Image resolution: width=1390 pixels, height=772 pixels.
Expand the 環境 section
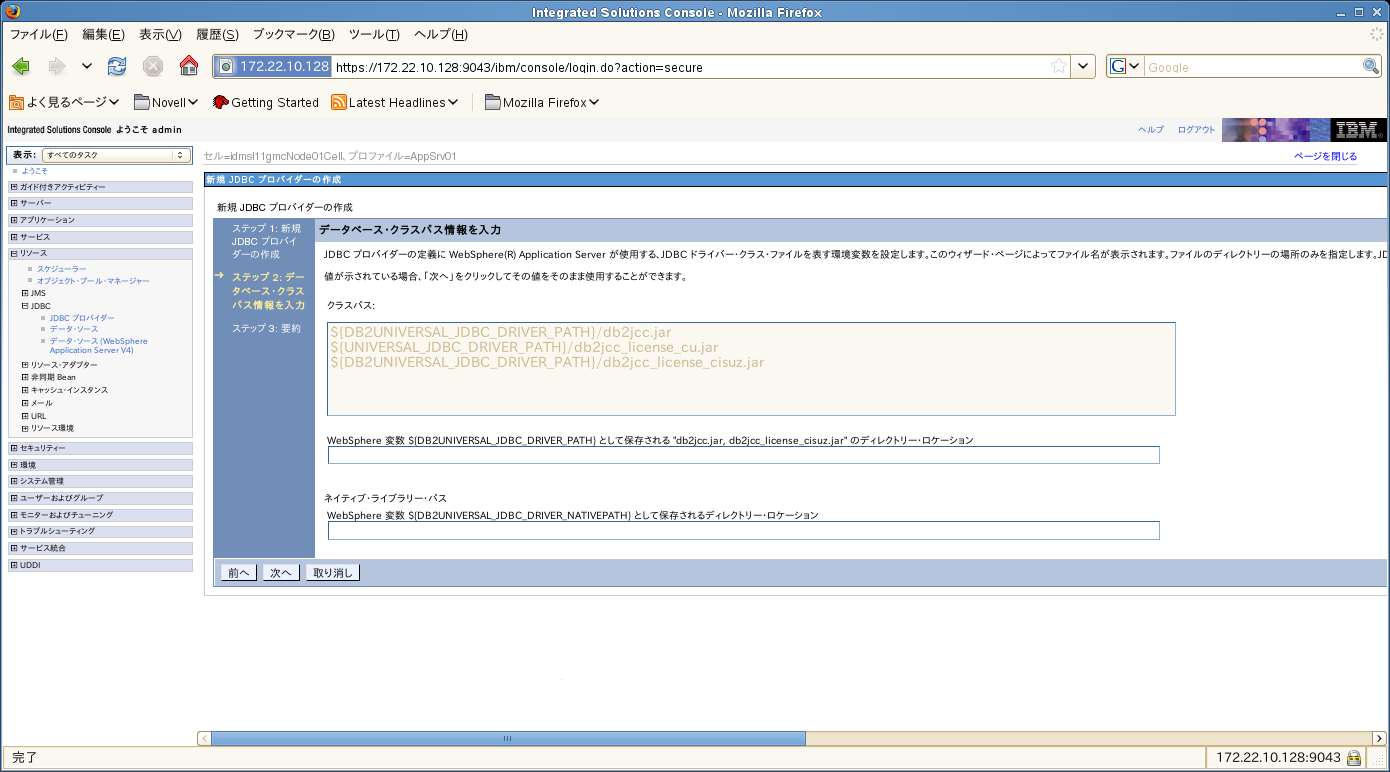(x=13, y=465)
